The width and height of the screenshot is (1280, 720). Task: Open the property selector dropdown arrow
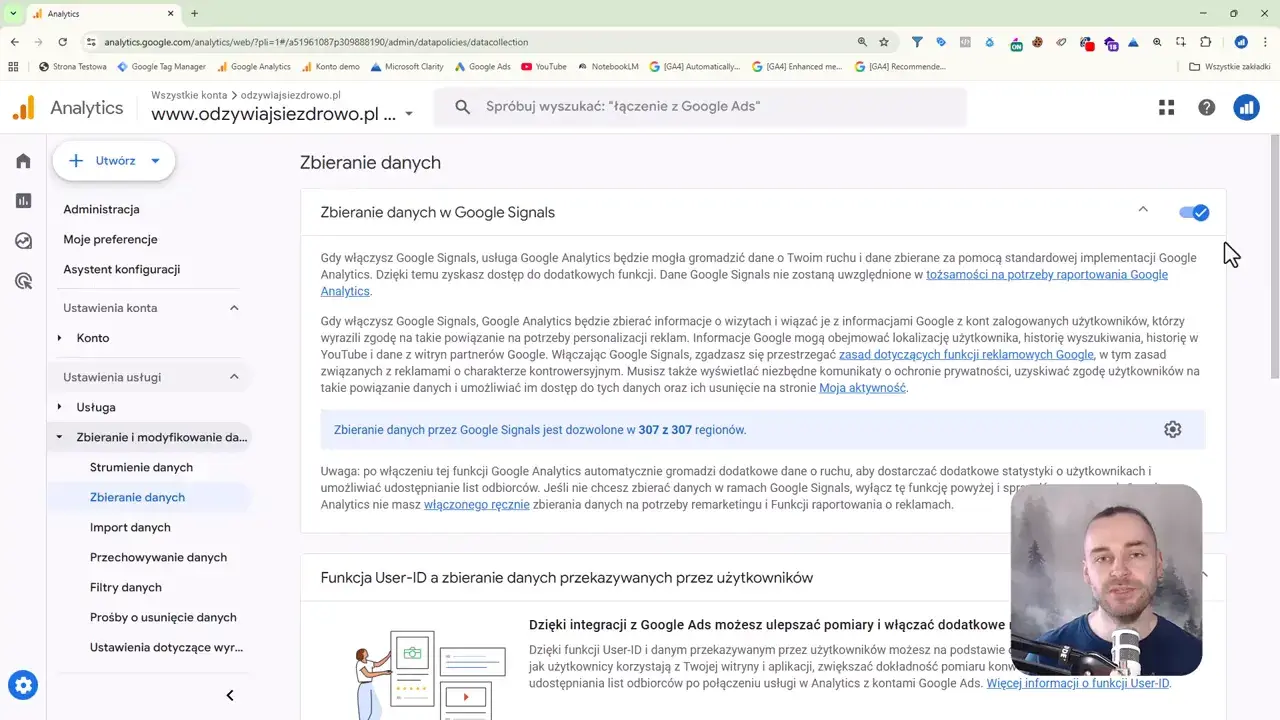pyautogui.click(x=409, y=114)
